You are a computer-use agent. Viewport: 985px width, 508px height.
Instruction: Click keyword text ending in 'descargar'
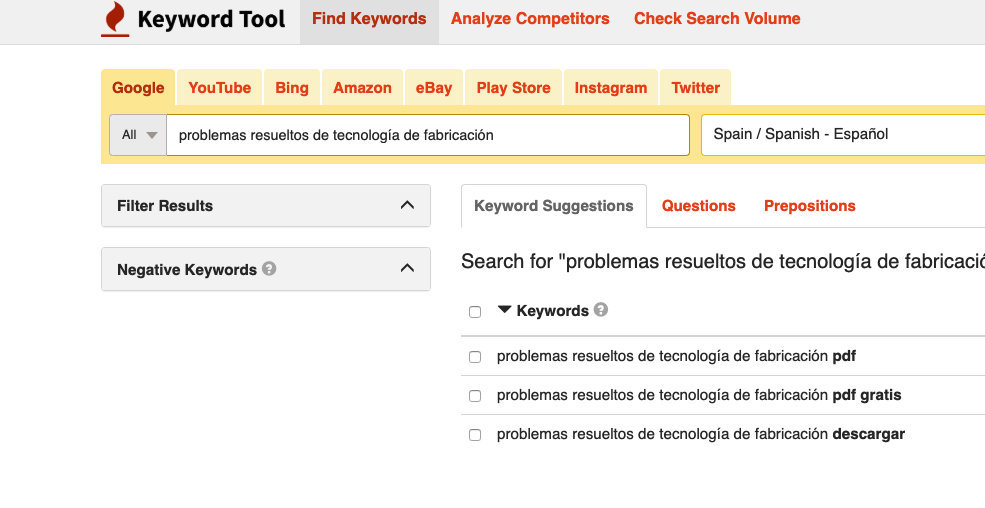click(701, 435)
